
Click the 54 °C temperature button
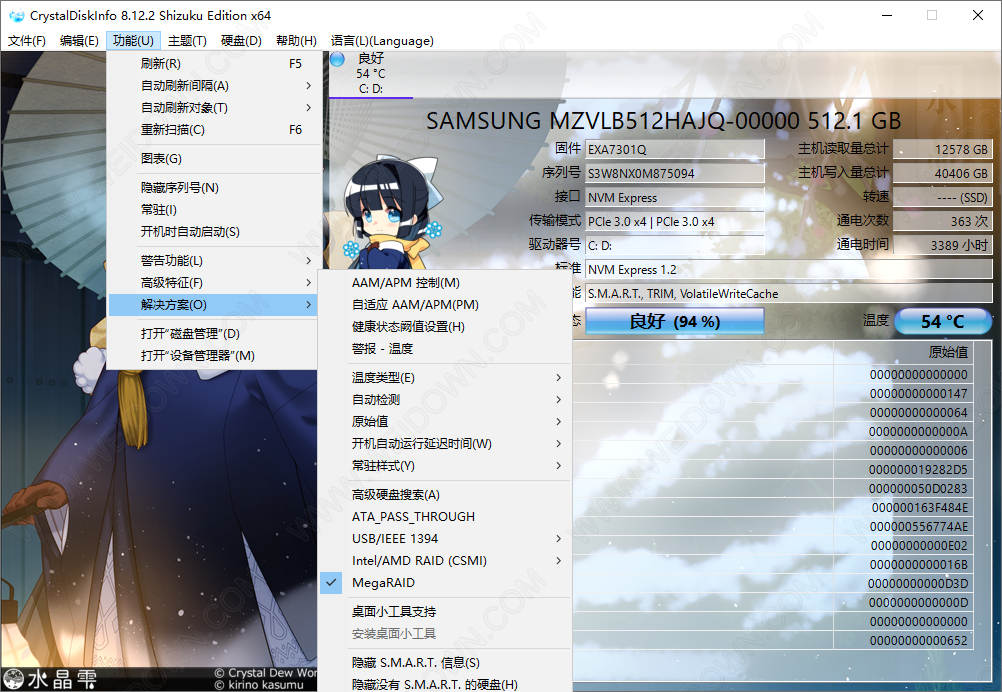tap(943, 321)
